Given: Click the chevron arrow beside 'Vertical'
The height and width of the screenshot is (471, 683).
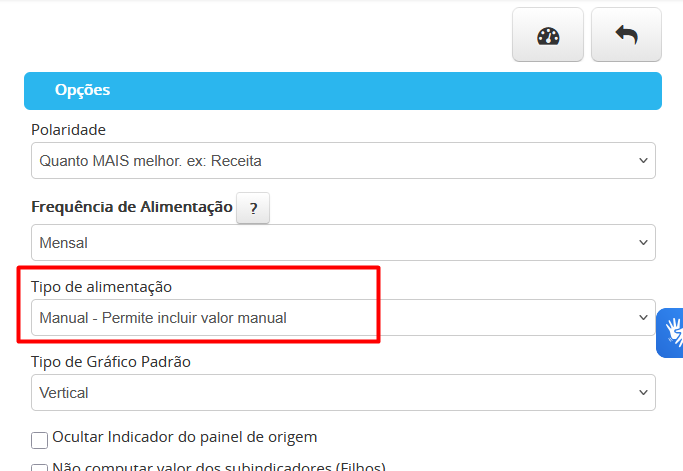Looking at the screenshot, I should 642,392.
